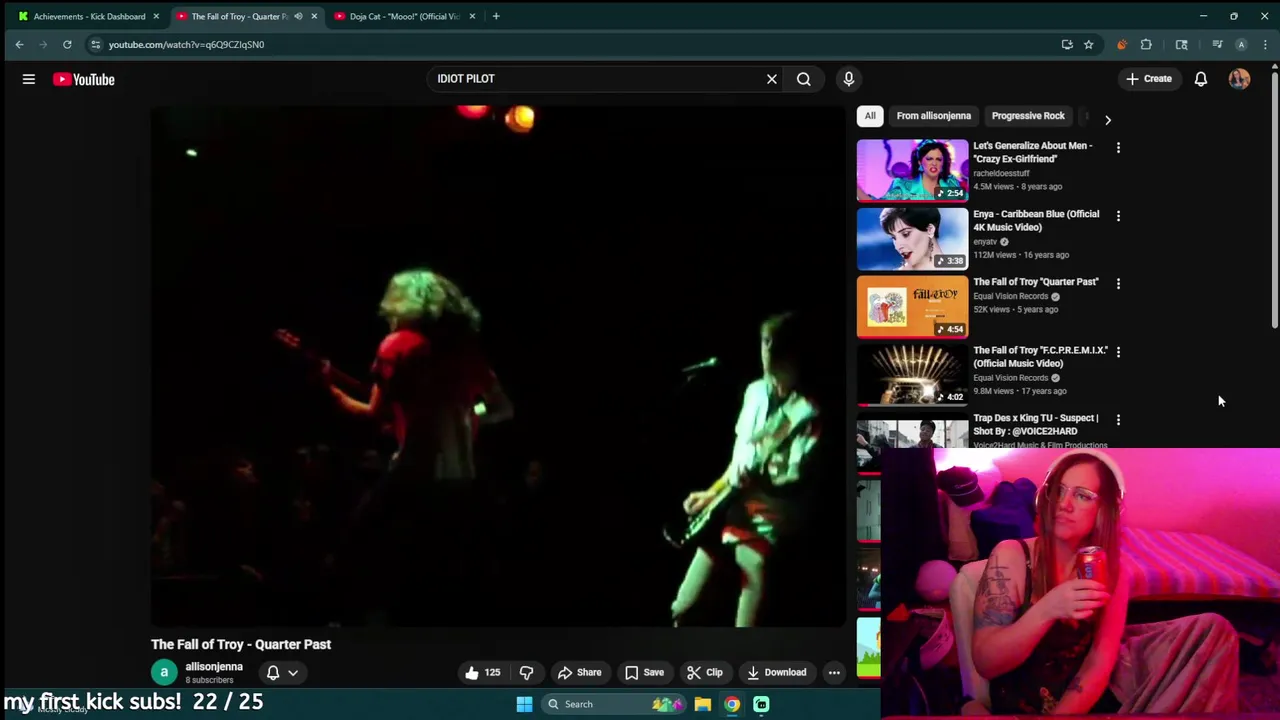
Task: View site information icon in address bar
Action: coord(95,44)
